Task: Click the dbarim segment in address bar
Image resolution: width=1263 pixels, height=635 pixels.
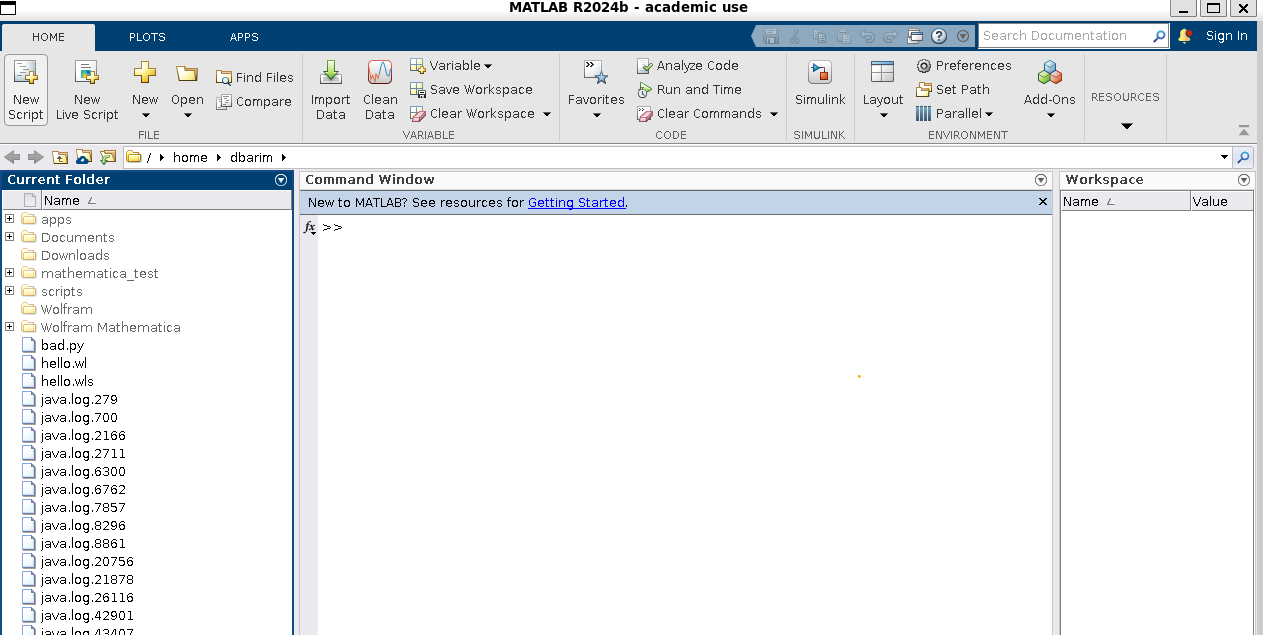Action: [x=251, y=157]
